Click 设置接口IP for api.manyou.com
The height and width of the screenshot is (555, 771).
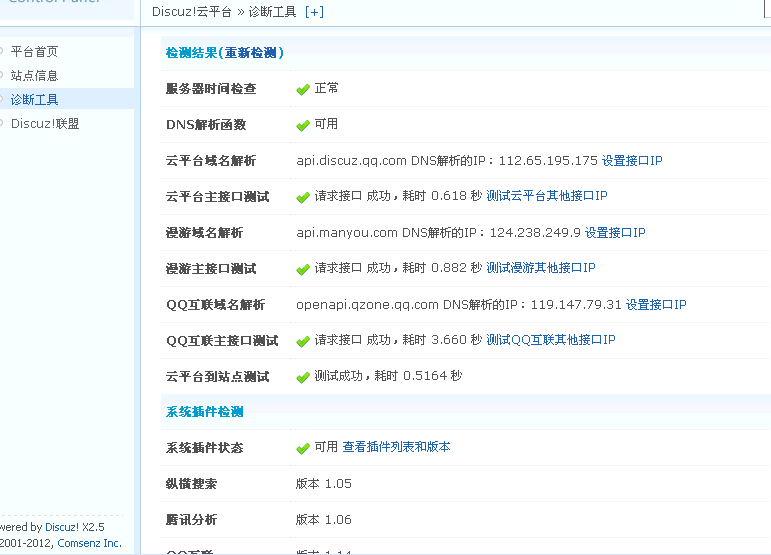615,233
